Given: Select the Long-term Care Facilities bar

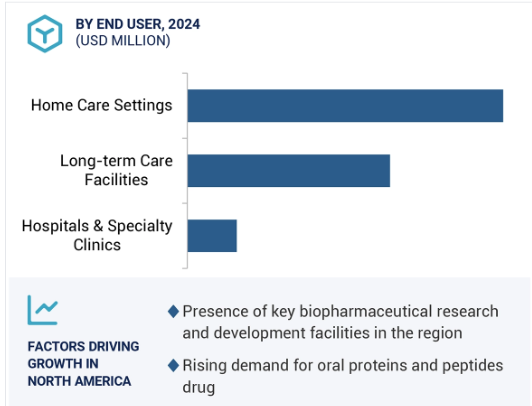Looking at the screenshot, I should (x=289, y=171).
